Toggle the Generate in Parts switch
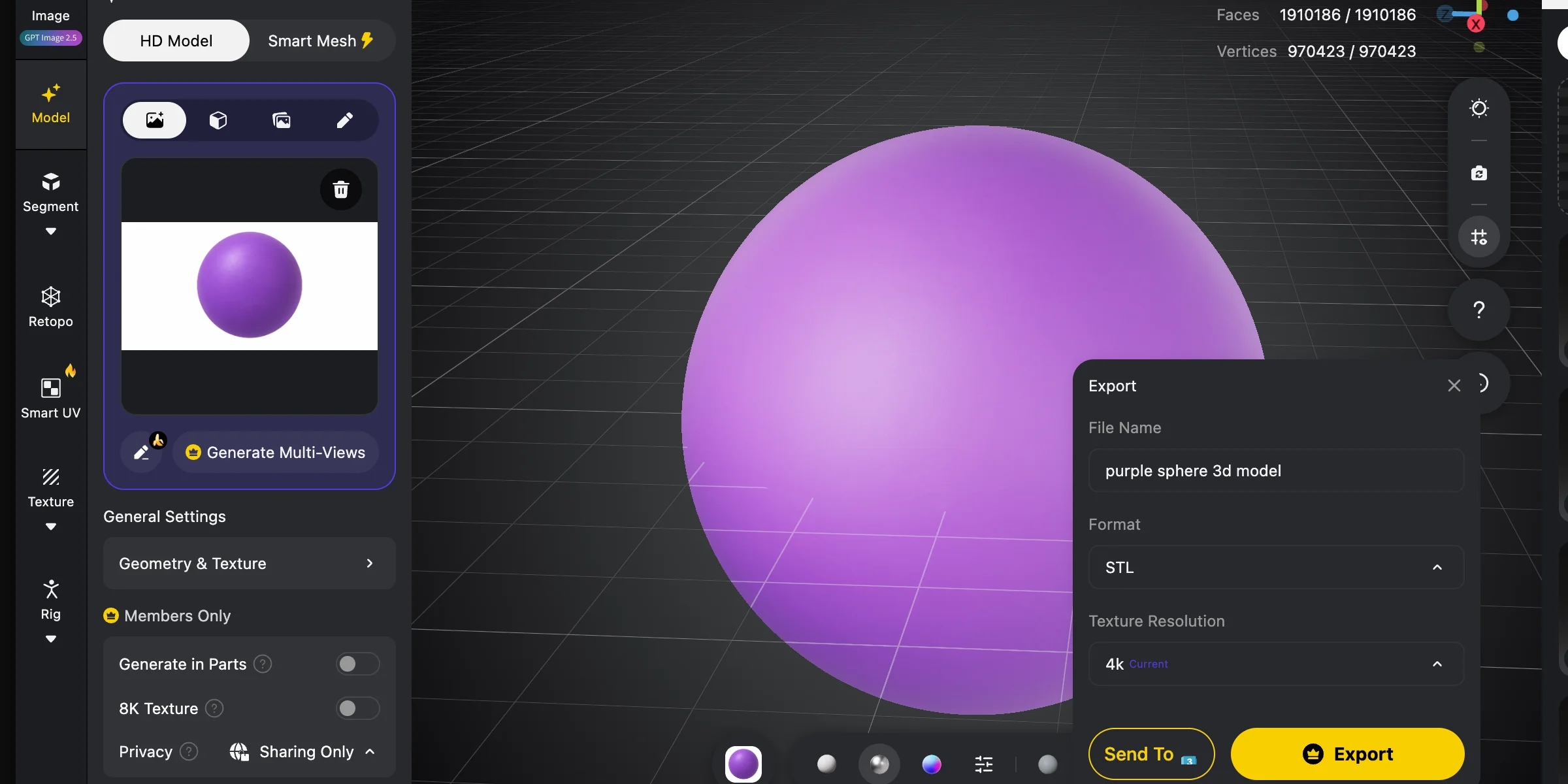This screenshot has width=1568, height=784. pos(357,664)
